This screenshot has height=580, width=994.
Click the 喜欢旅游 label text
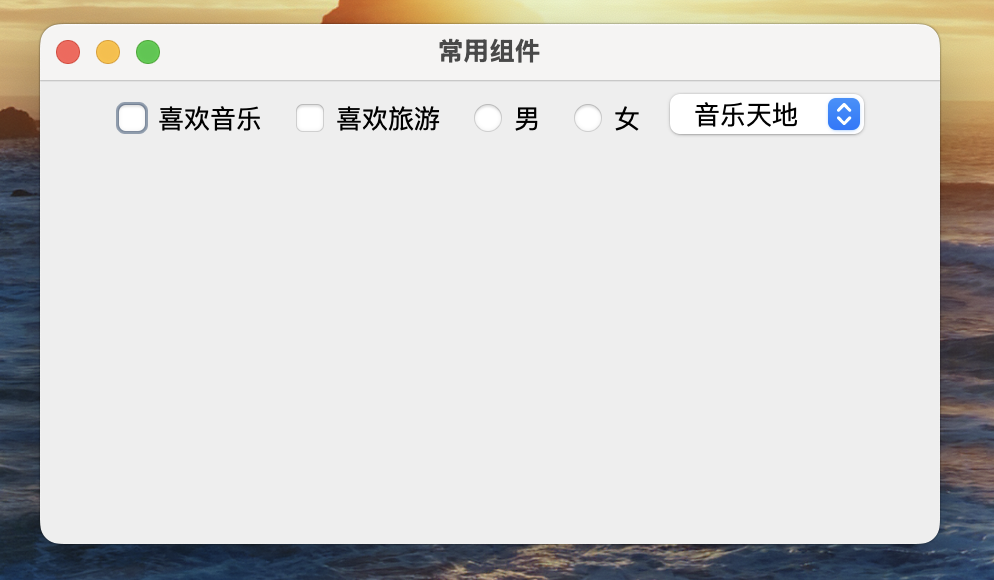(388, 119)
